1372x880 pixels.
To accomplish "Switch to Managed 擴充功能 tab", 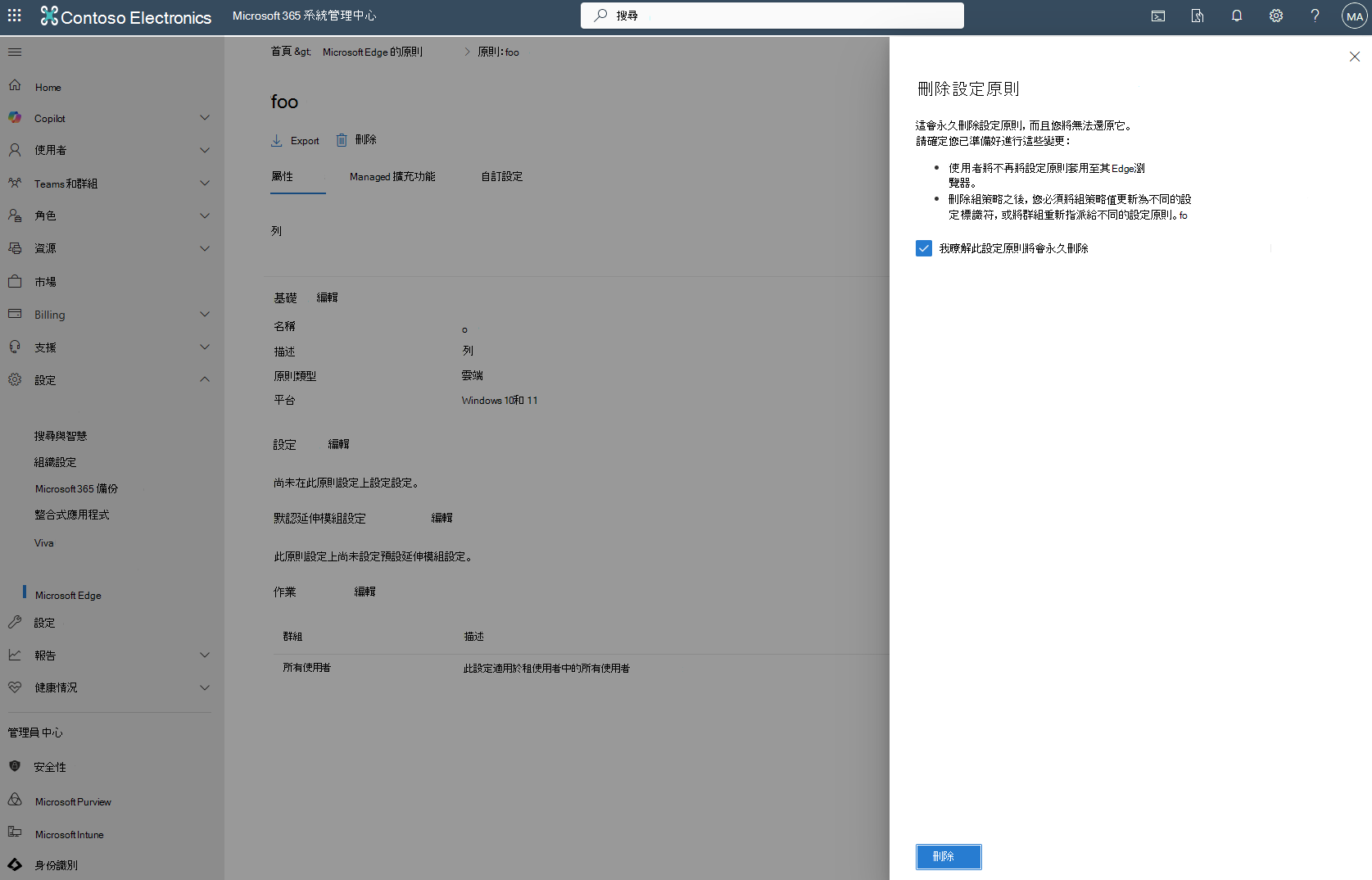I will pos(392,176).
